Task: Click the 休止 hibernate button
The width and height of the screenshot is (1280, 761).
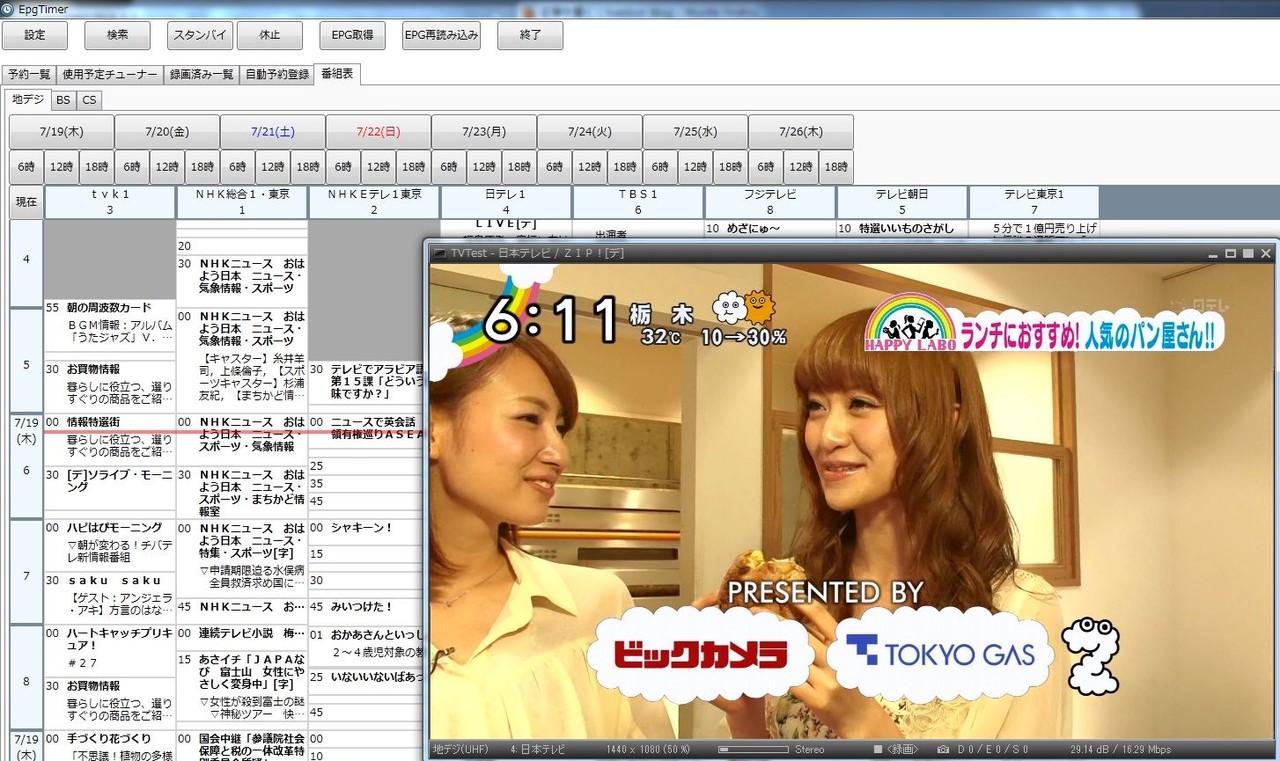Action: [x=270, y=35]
